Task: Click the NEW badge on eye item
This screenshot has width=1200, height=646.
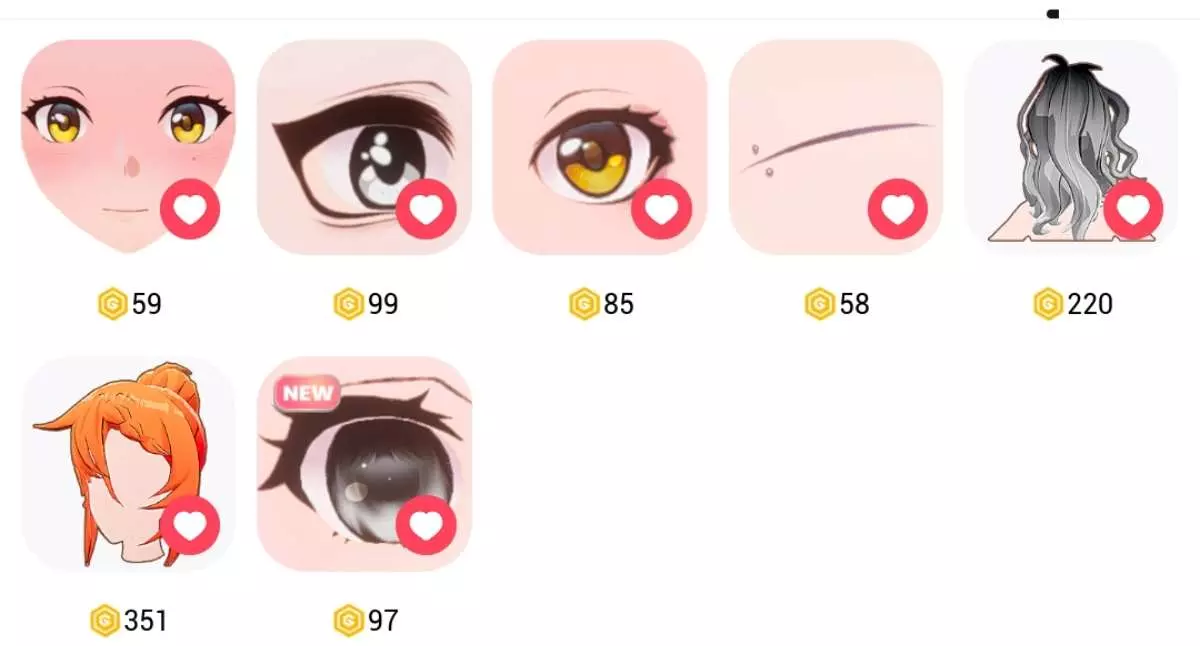Action: coord(306,393)
